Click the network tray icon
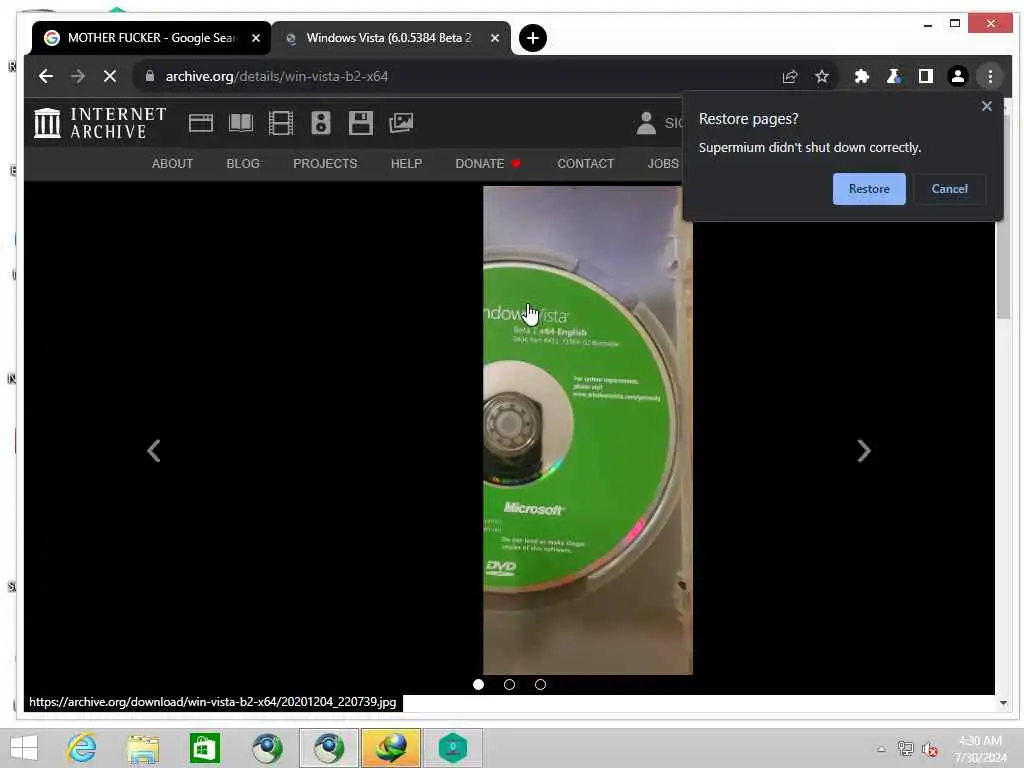This screenshot has width=1024, height=768. tap(905, 749)
